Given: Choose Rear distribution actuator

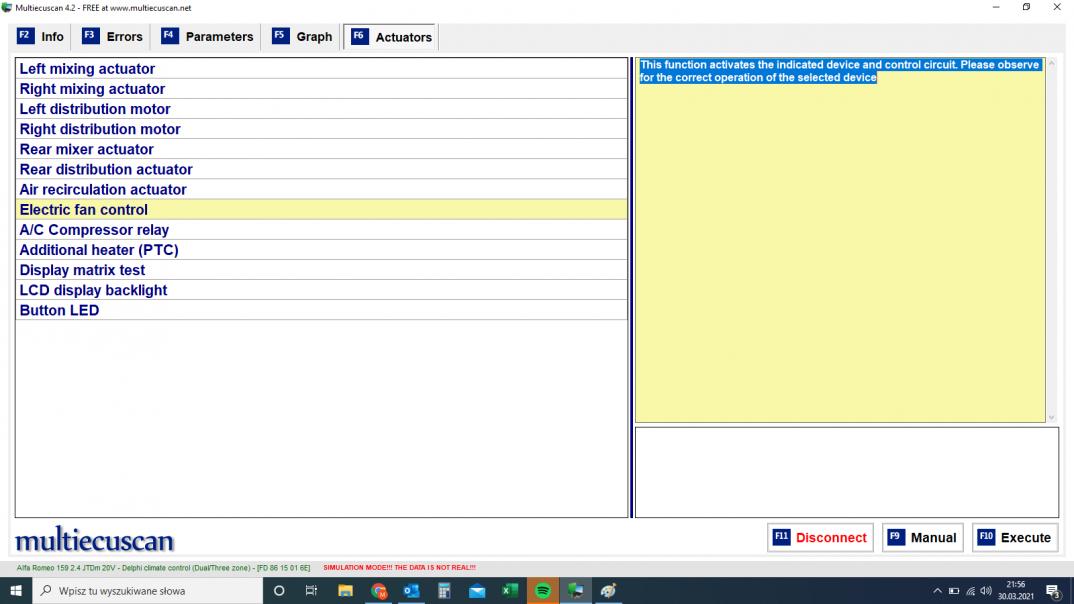Looking at the screenshot, I should click(321, 169).
